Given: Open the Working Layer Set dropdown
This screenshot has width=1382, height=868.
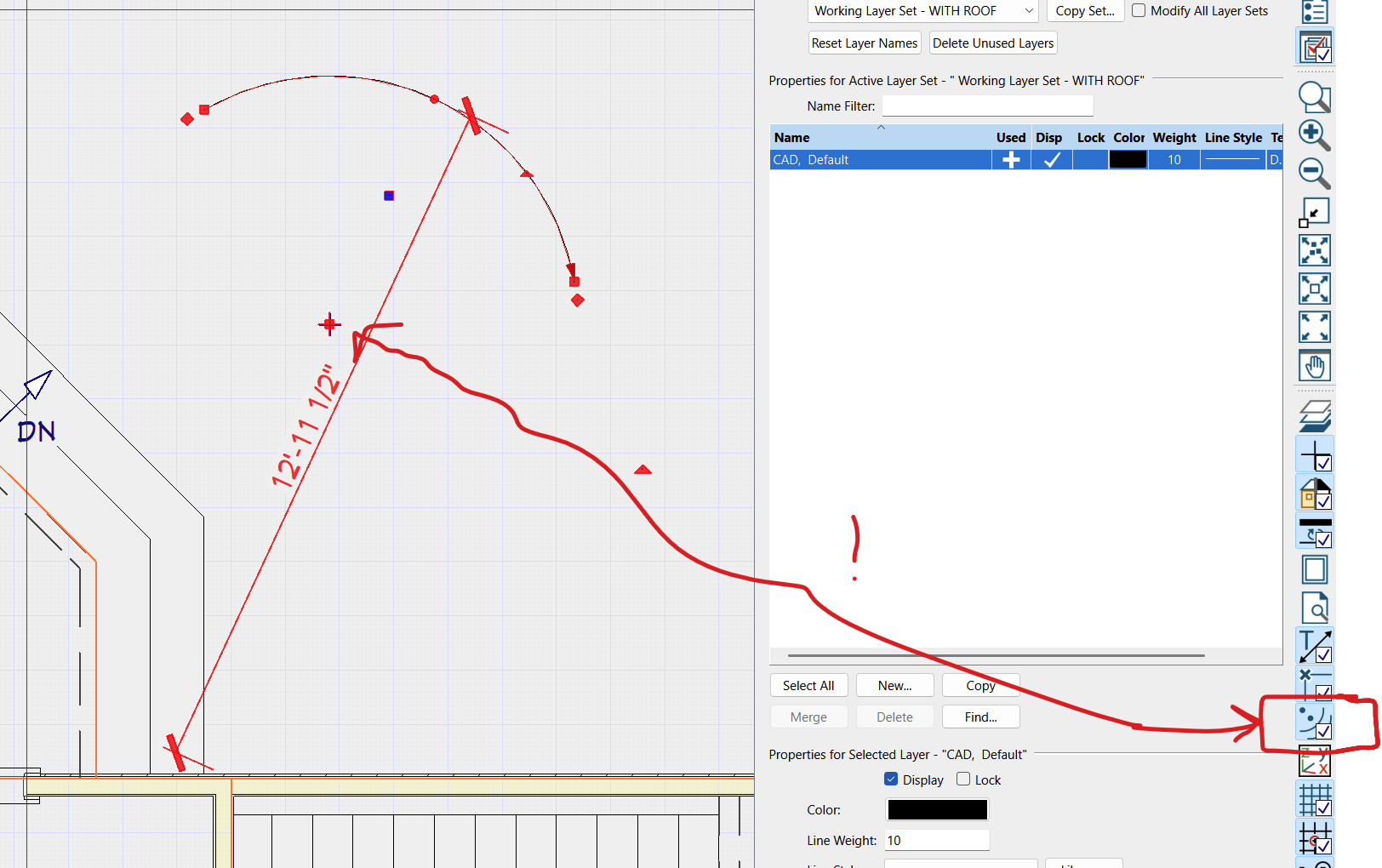Looking at the screenshot, I should (922, 11).
